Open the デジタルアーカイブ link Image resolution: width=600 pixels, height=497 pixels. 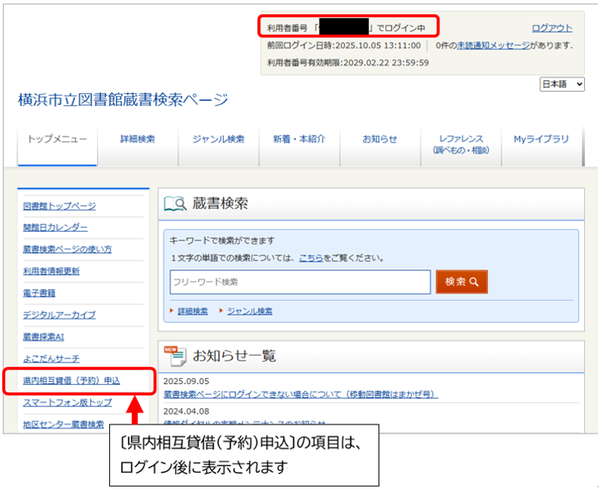[59, 315]
